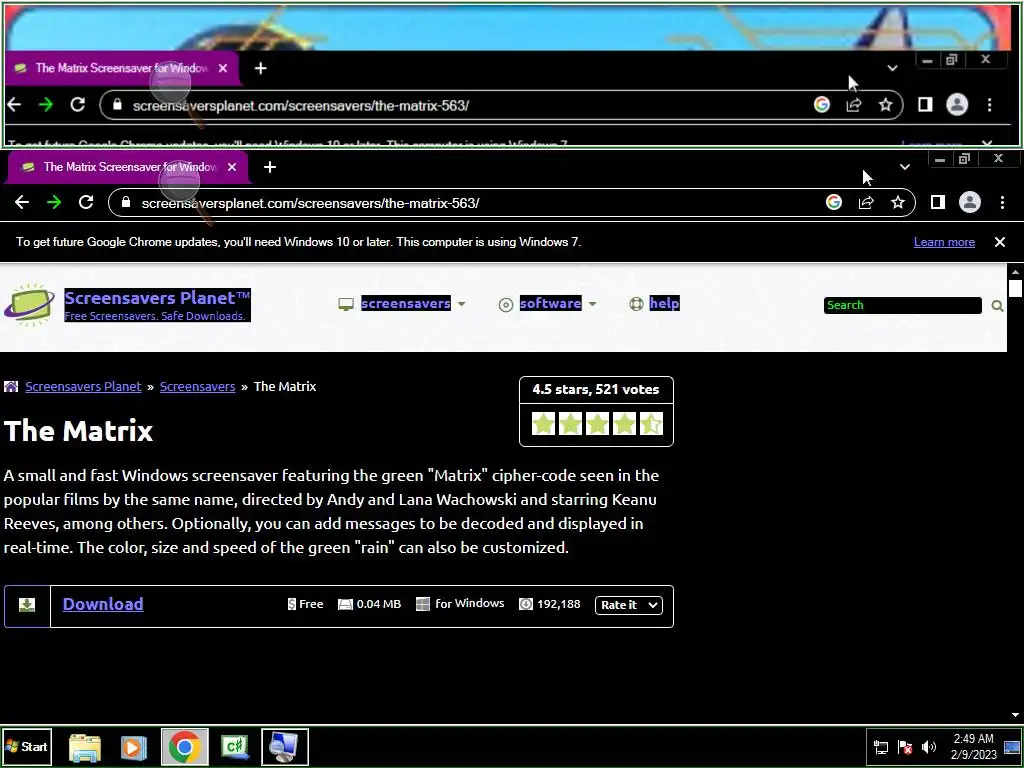Click page scrollbar down arrow
The height and width of the screenshot is (768, 1024).
point(1016,715)
